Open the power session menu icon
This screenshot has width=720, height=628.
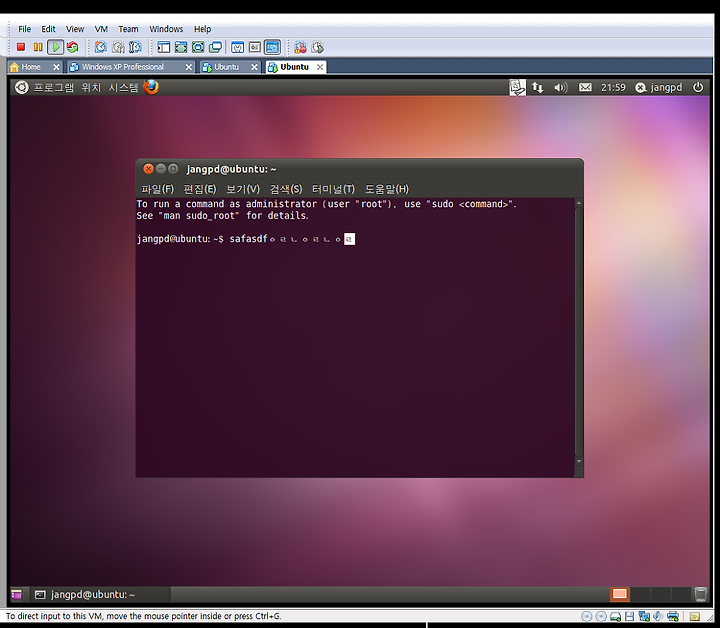(x=698, y=87)
